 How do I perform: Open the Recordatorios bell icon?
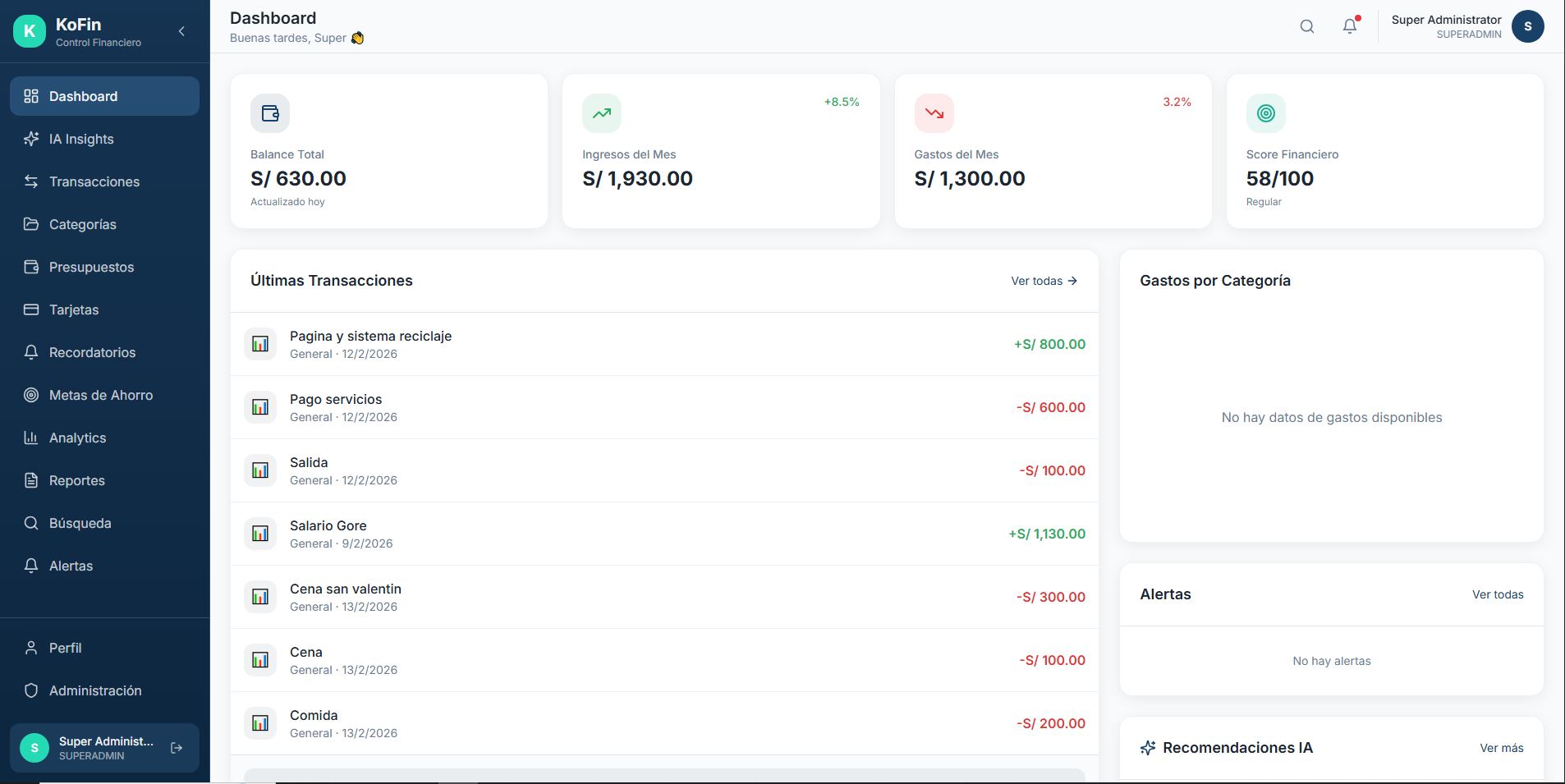pyautogui.click(x=30, y=352)
